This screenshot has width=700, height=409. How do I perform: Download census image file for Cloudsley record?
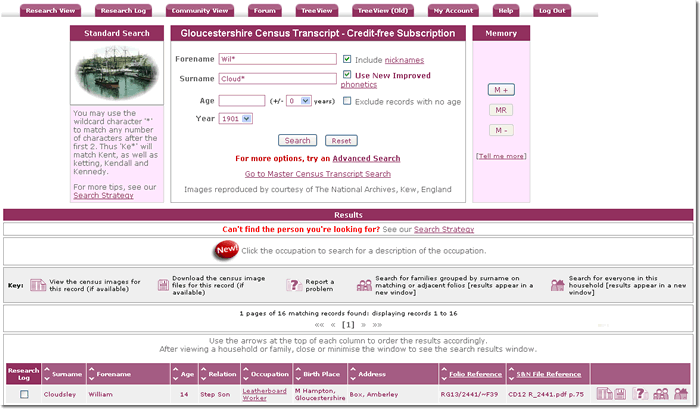(x=620, y=394)
